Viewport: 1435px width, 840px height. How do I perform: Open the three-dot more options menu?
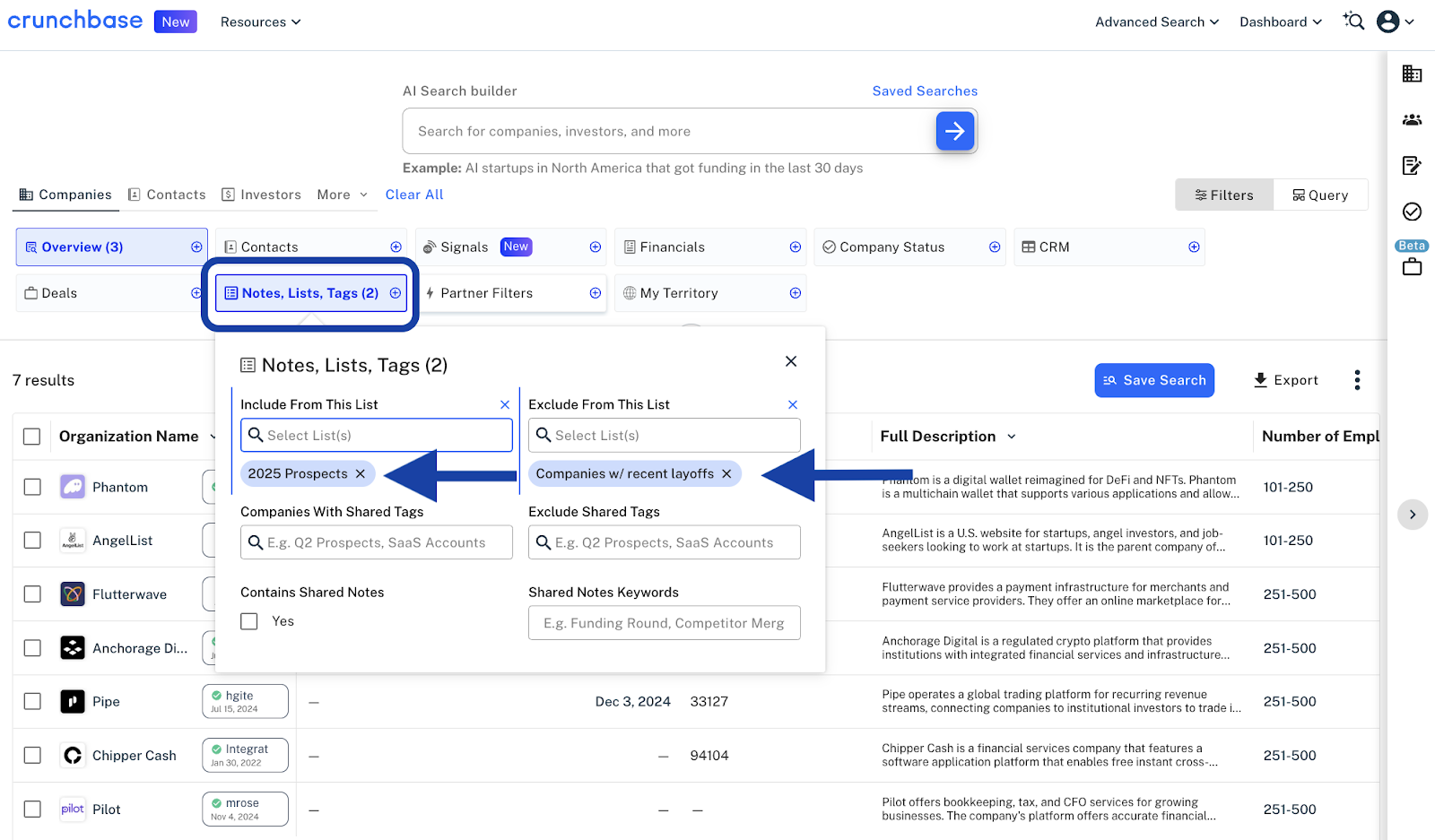(x=1357, y=380)
